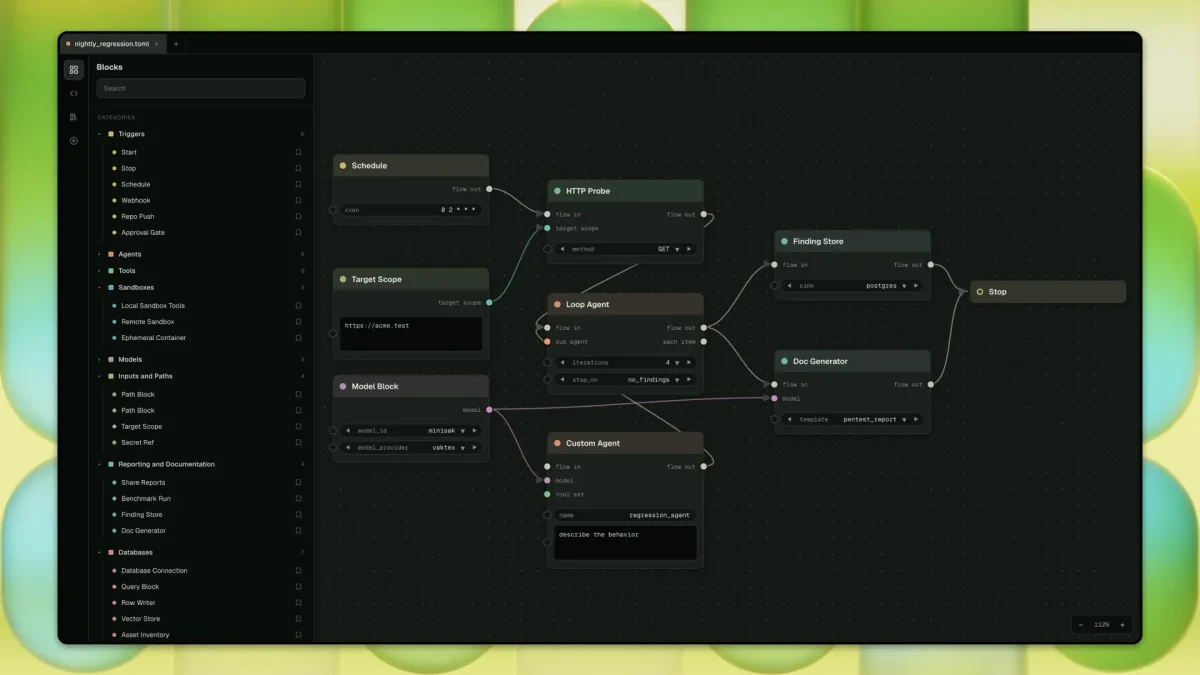The image size is (1200, 675).
Task: Click the describe the behavior text area
Action: [x=625, y=543]
